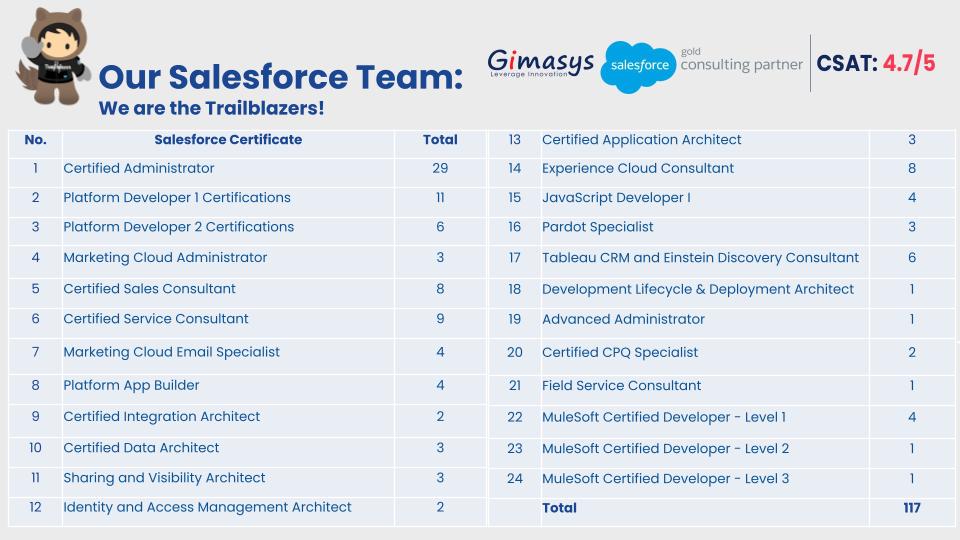Click the Salesforce cloud logo
The width and height of the screenshot is (960, 540).
[x=638, y=67]
